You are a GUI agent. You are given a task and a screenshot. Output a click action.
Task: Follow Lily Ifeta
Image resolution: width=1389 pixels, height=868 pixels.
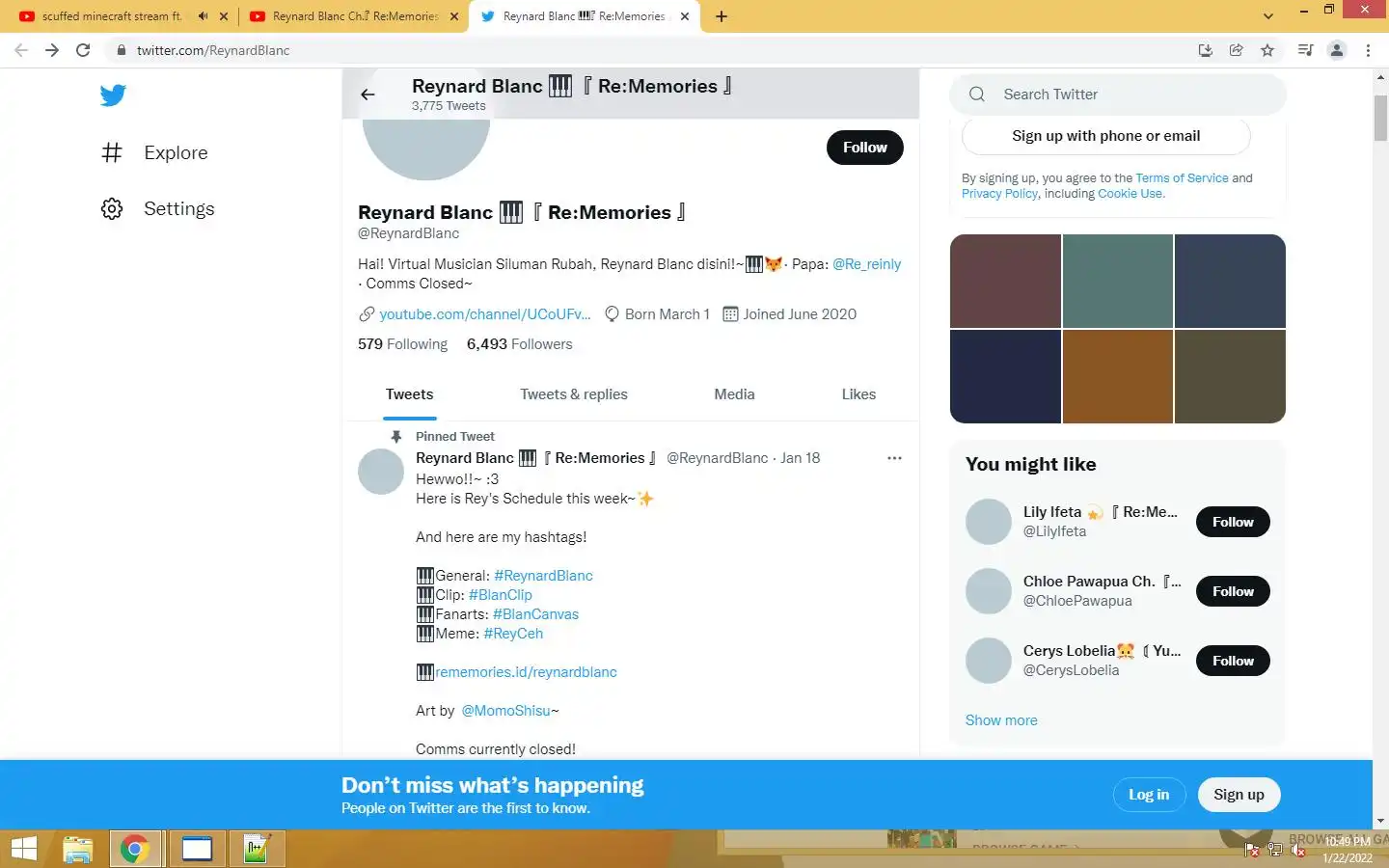[x=1233, y=522]
